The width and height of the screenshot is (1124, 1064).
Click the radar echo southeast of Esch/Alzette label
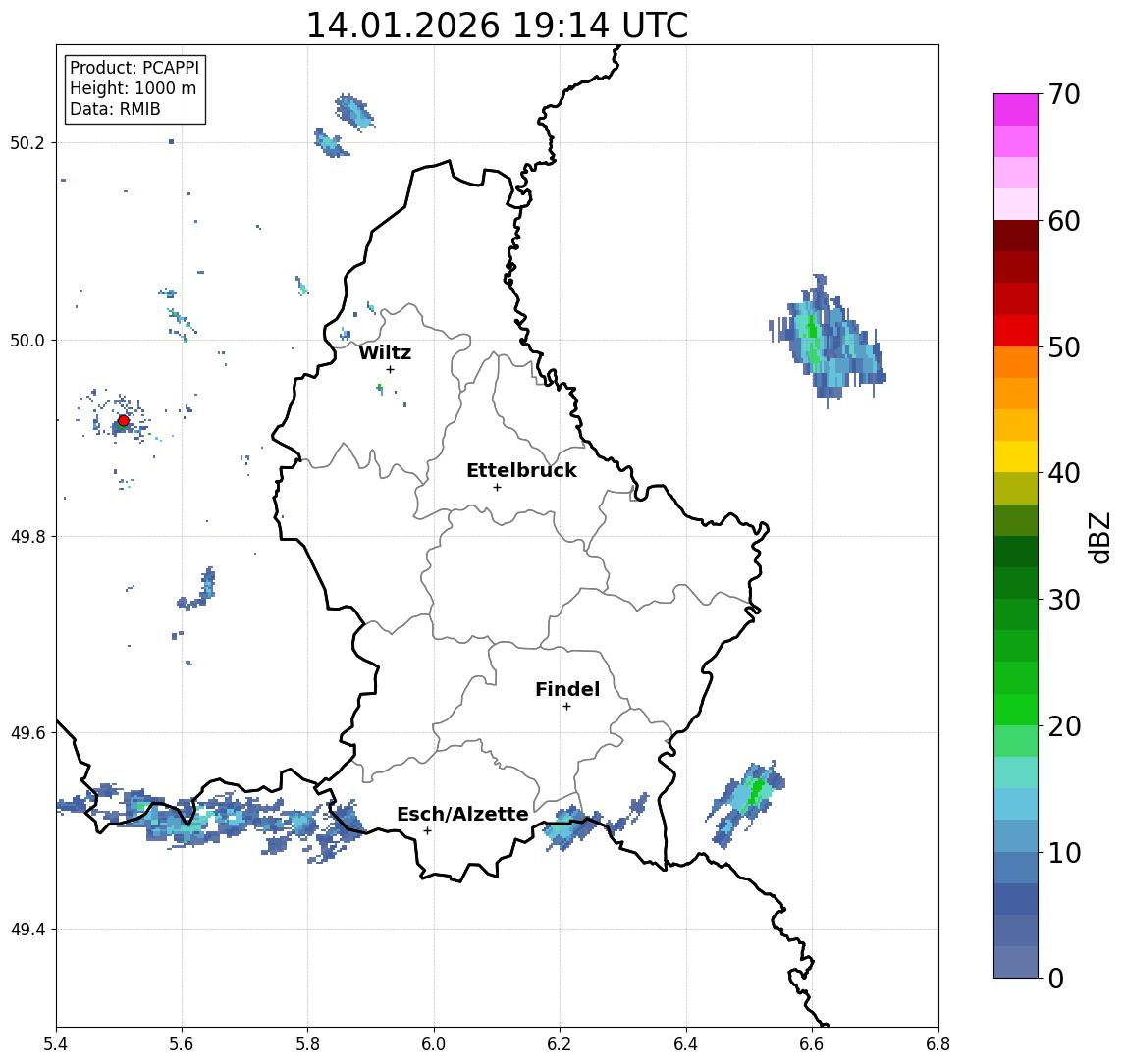pyautogui.click(x=573, y=826)
